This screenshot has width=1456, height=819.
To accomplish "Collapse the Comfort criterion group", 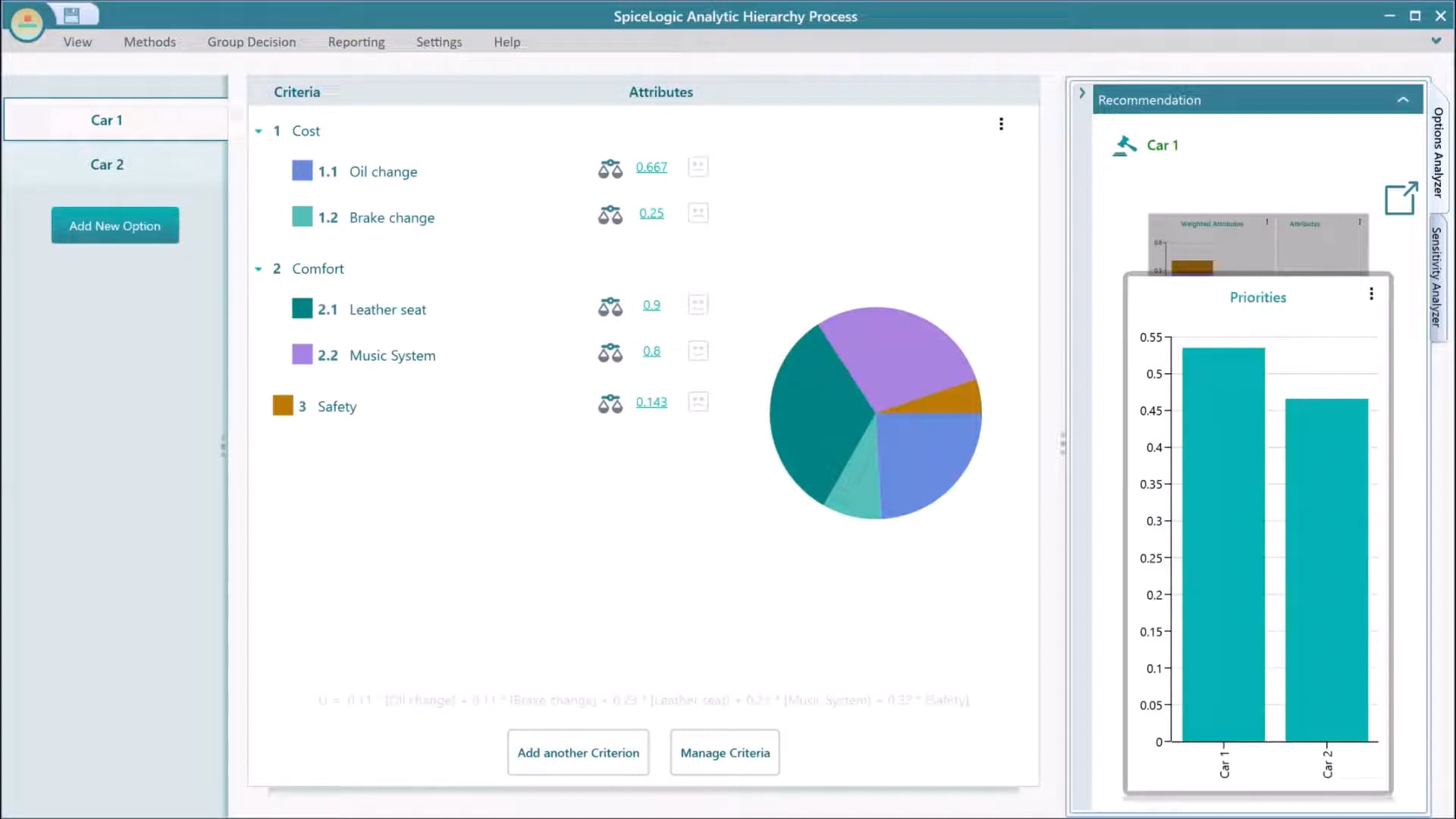I will click(259, 269).
